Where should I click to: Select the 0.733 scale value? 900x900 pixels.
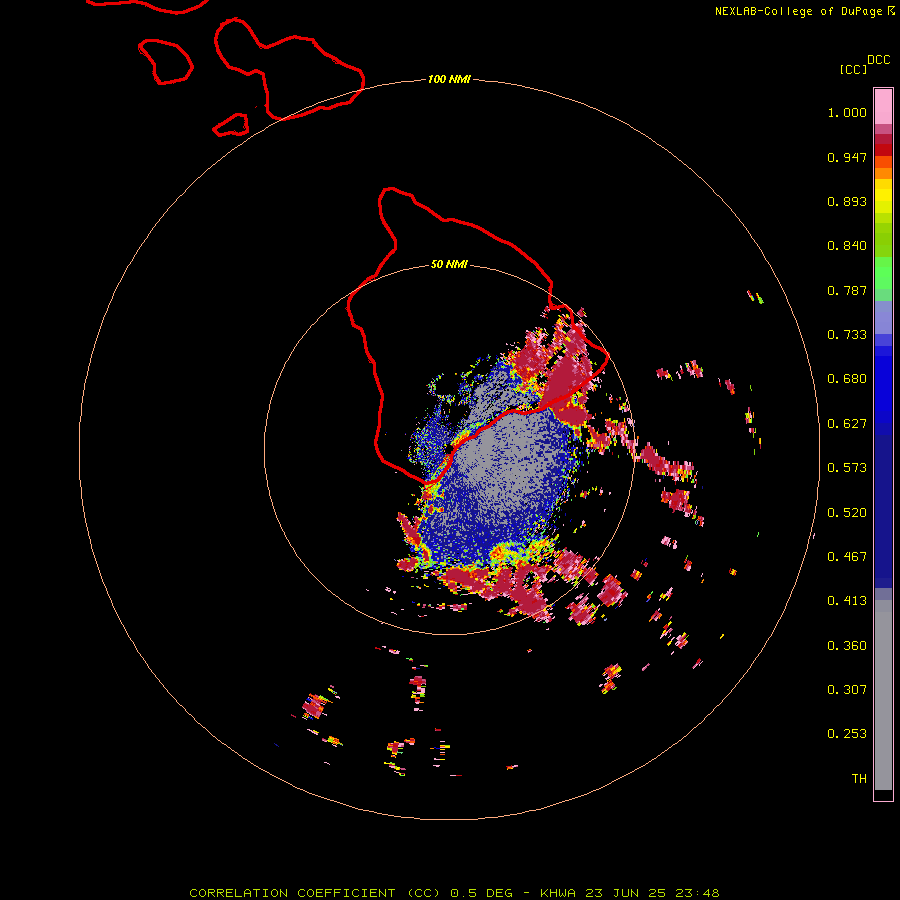tap(847, 335)
